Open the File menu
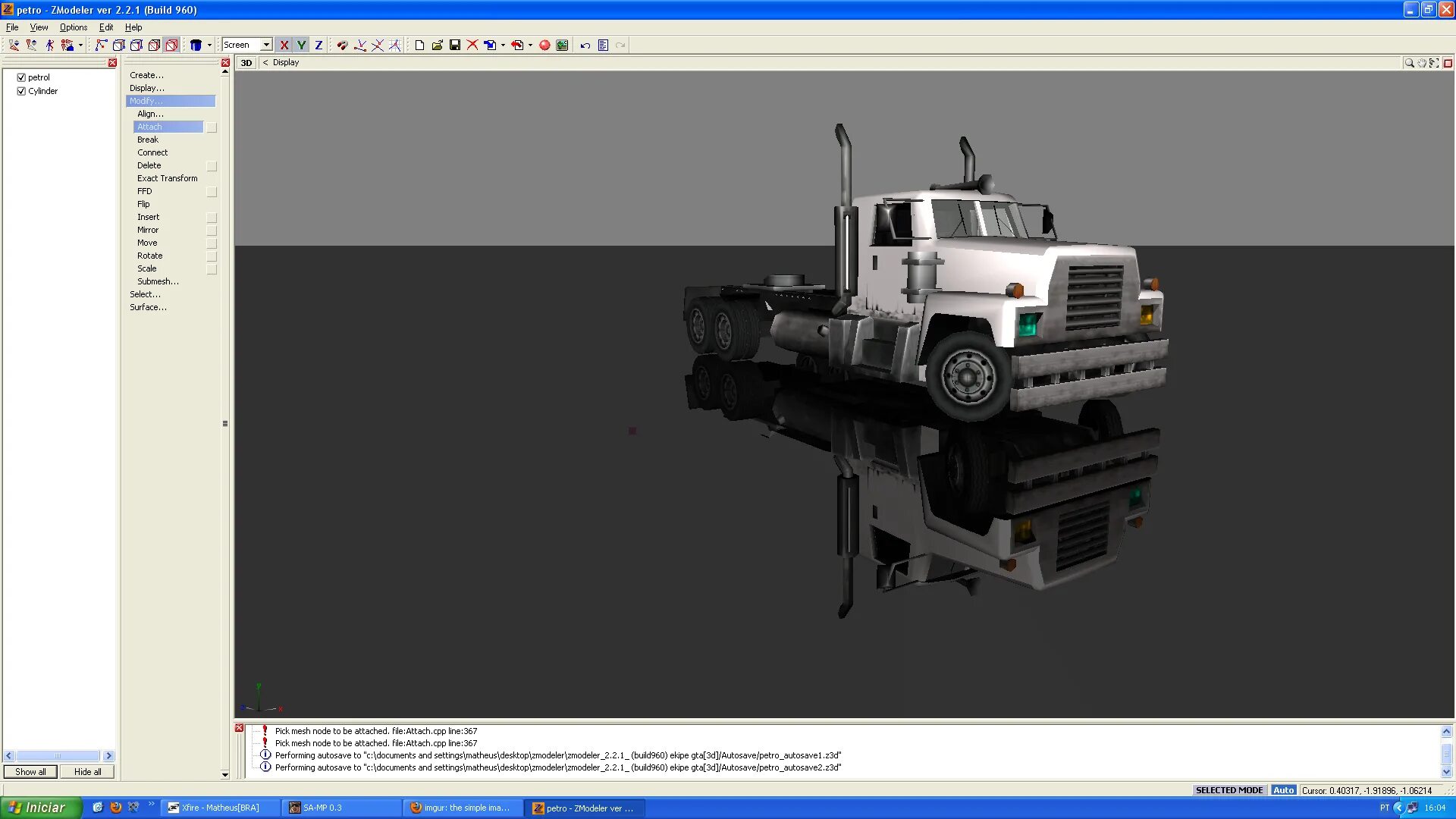1456x819 pixels. [x=12, y=27]
